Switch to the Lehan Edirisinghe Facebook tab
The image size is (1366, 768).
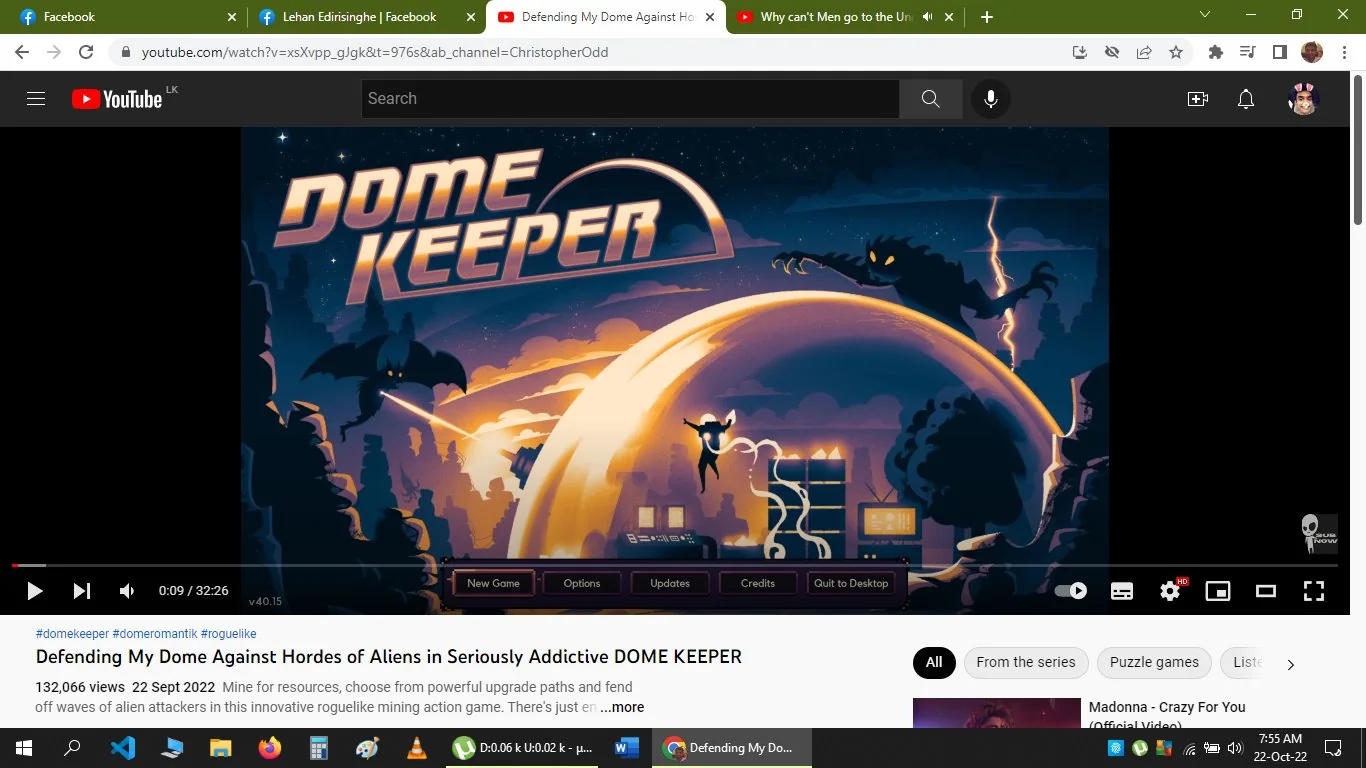[x=366, y=17]
